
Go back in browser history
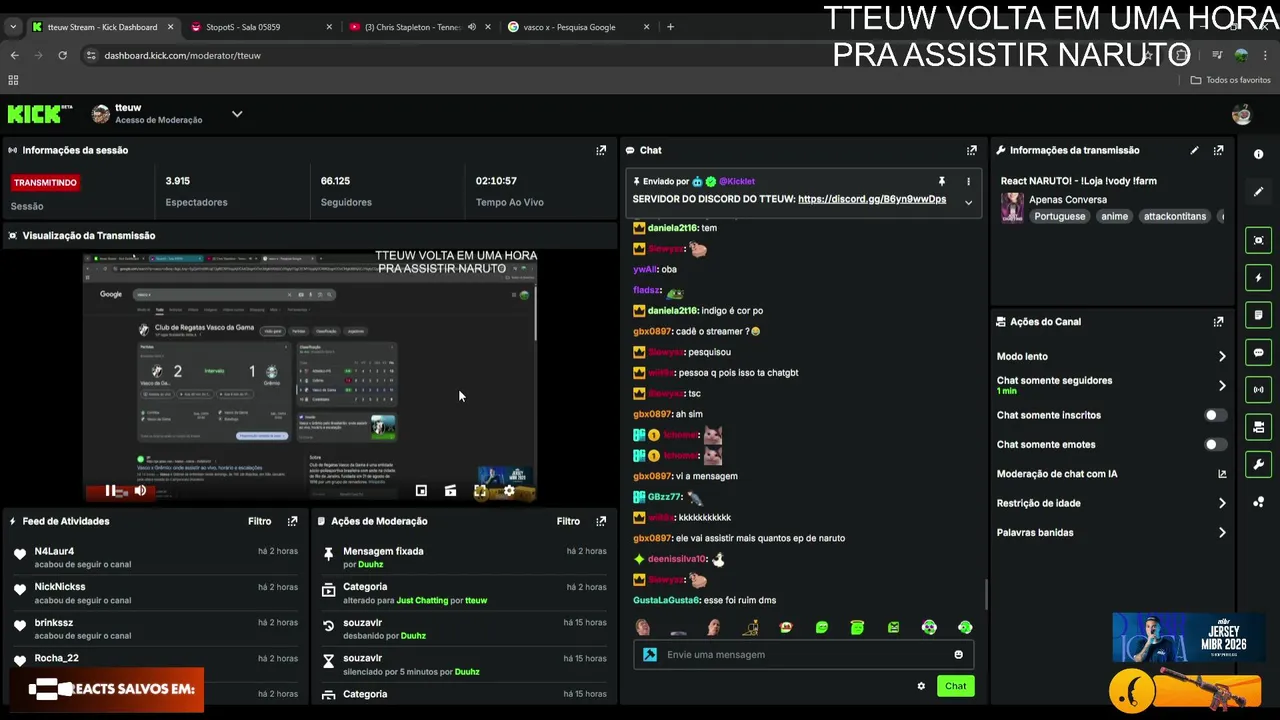tap(14, 55)
